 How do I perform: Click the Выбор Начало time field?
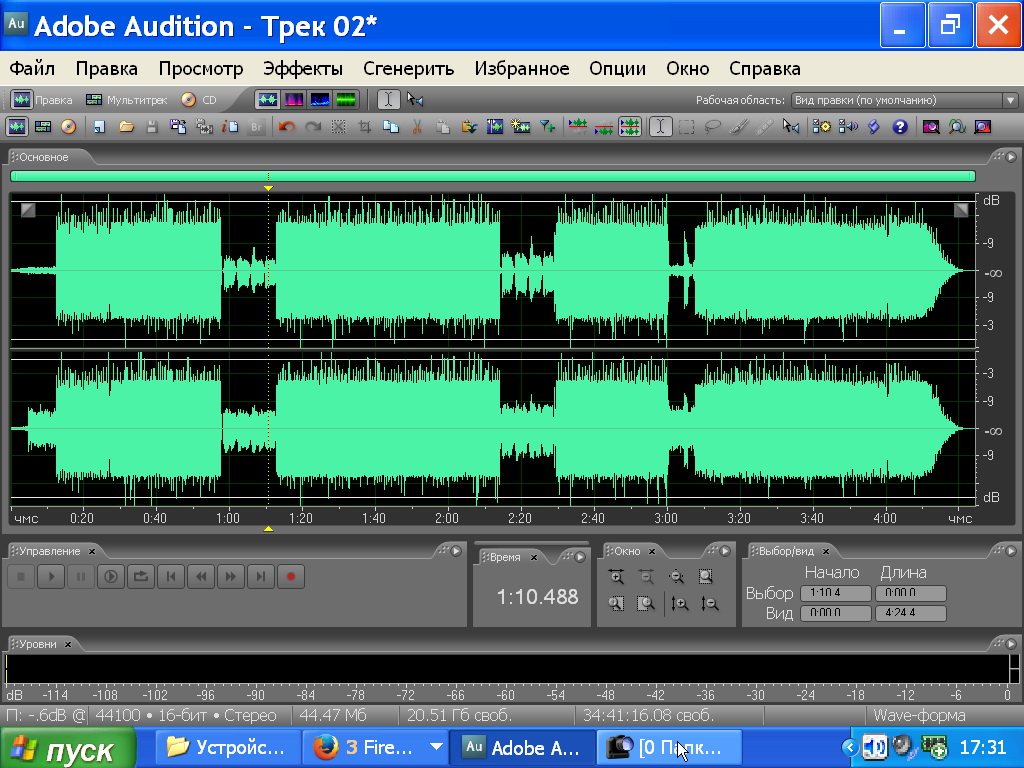(x=835, y=593)
